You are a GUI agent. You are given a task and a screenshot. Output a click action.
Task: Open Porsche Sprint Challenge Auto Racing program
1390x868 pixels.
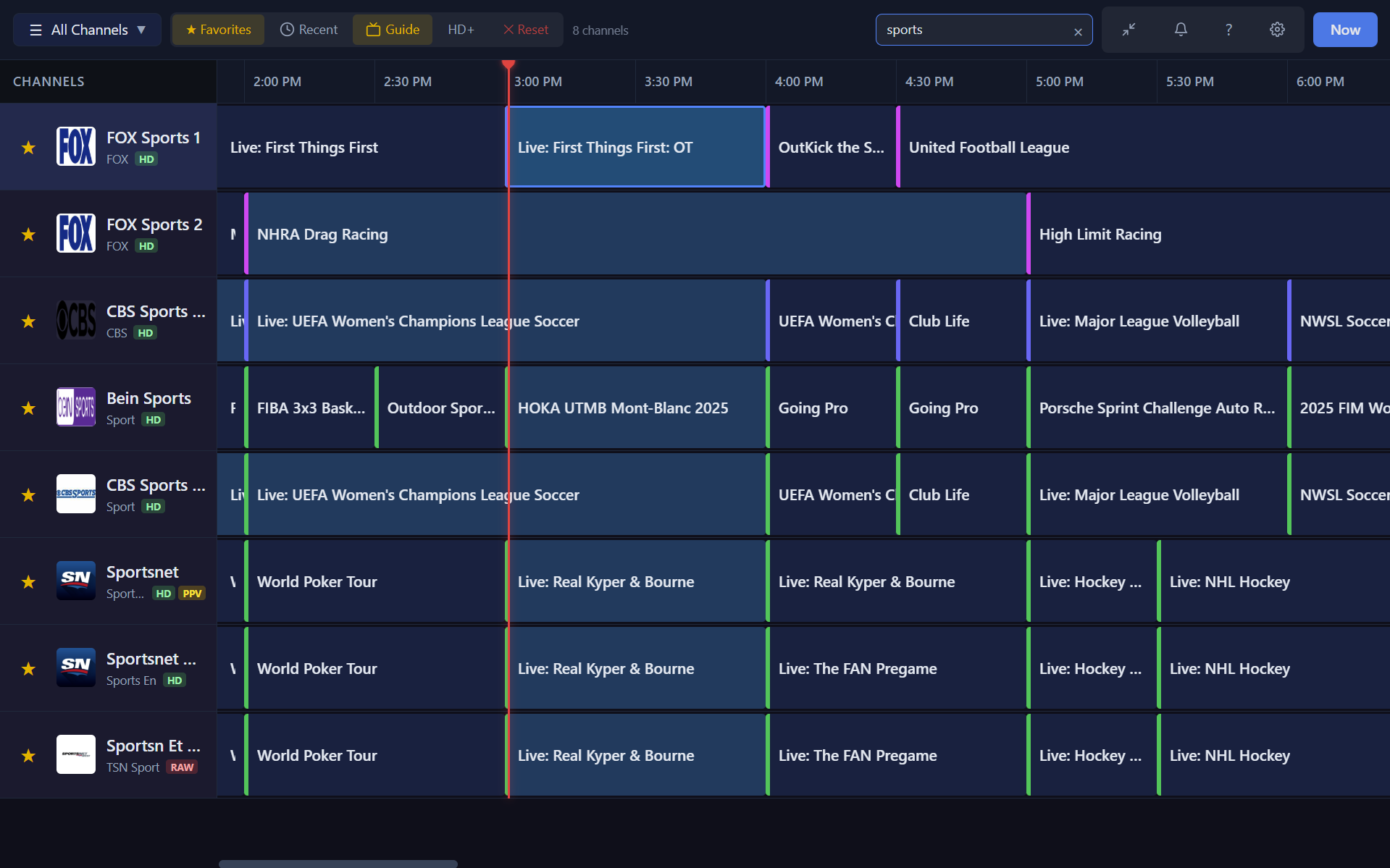[1157, 408]
